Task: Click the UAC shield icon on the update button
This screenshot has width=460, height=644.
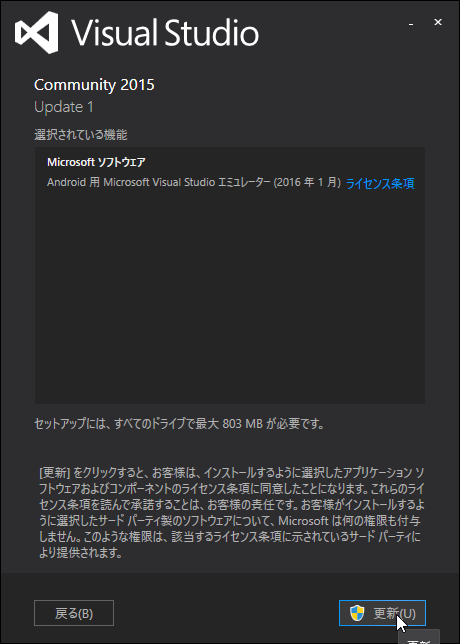Action: pos(357,613)
